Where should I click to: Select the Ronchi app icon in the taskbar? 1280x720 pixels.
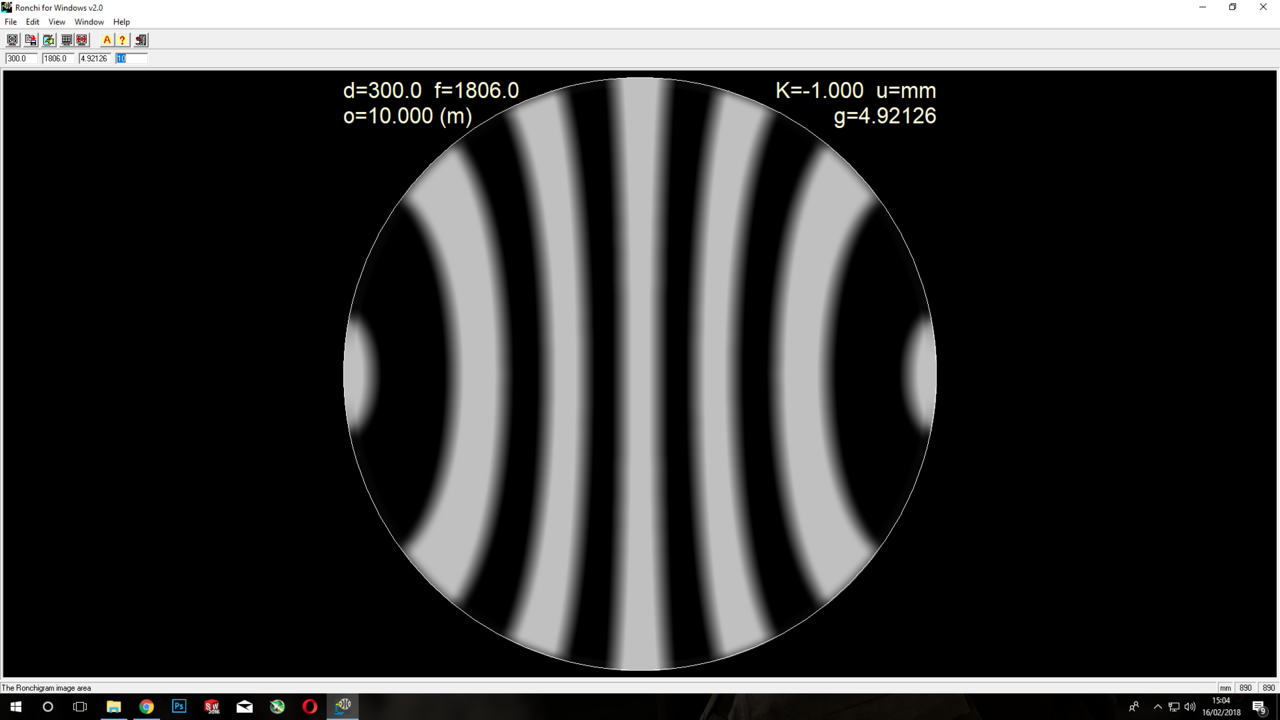pos(343,706)
